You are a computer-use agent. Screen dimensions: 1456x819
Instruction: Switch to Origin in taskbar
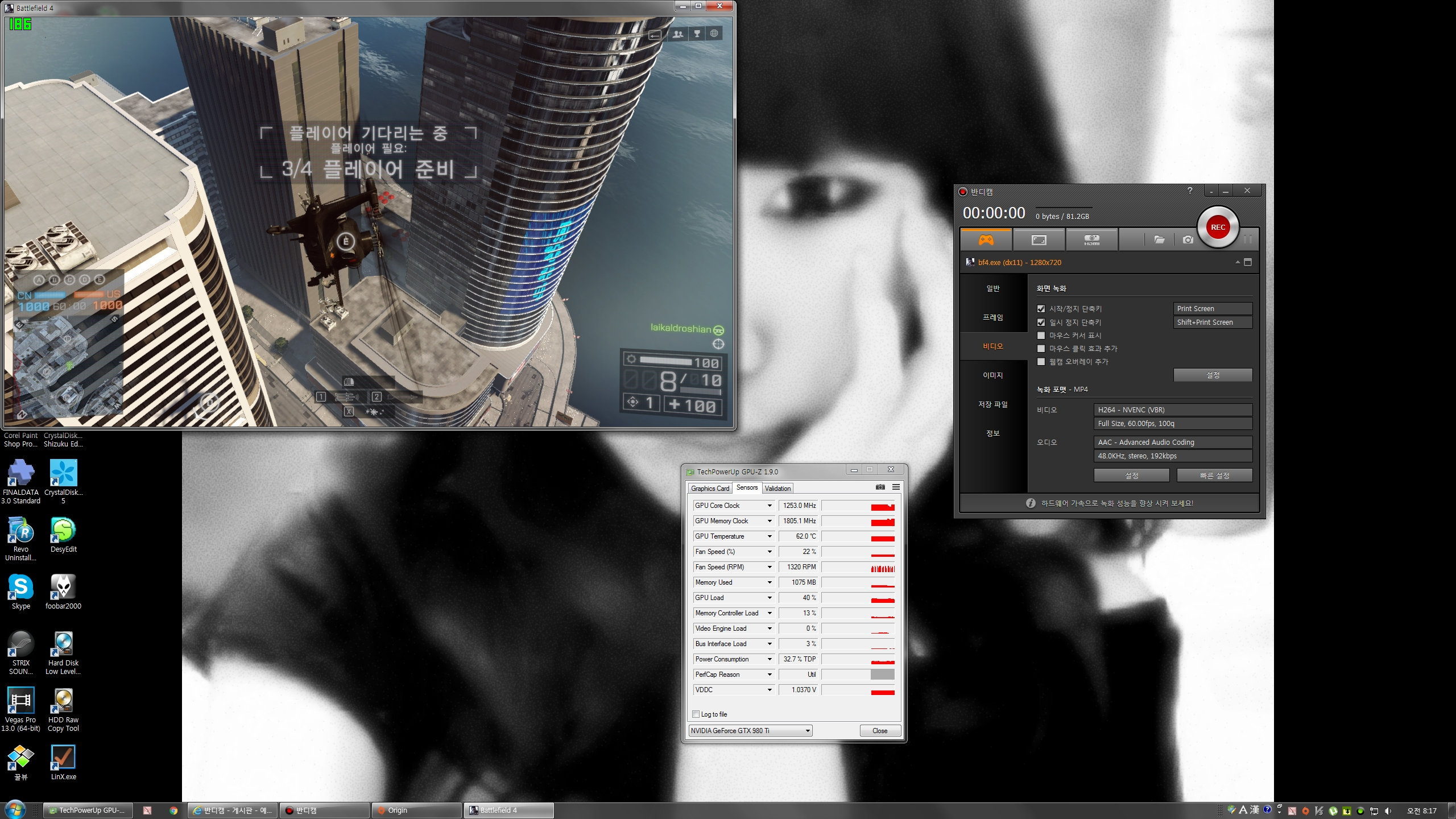[x=417, y=810]
